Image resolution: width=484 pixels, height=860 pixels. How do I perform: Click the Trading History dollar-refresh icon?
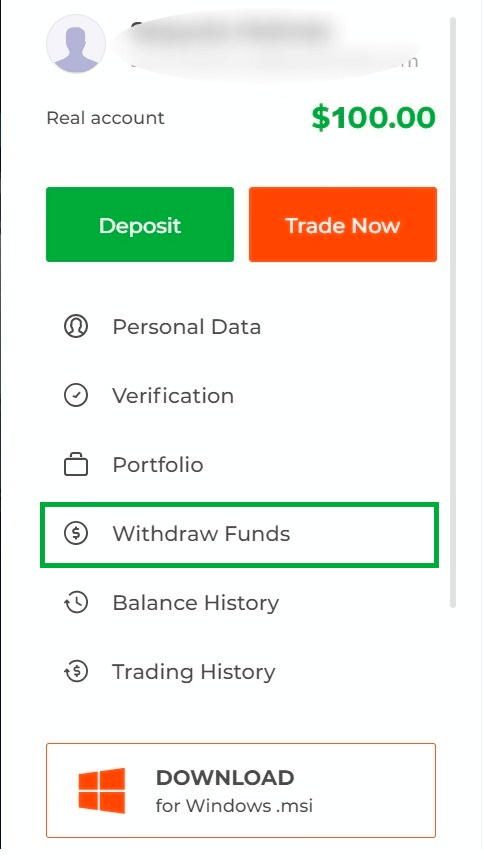point(76,671)
